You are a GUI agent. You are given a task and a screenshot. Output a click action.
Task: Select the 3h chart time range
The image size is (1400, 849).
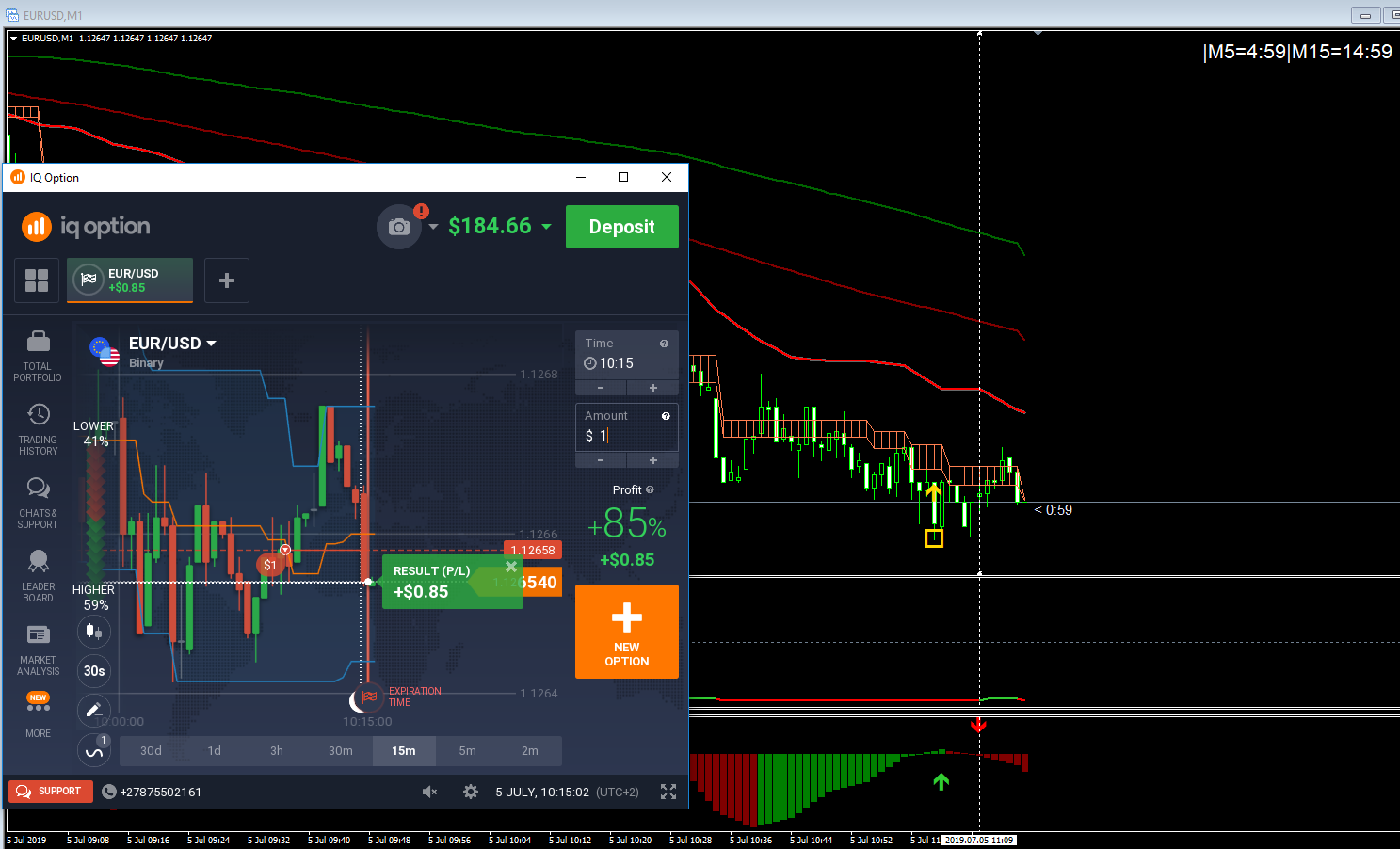[x=277, y=751]
